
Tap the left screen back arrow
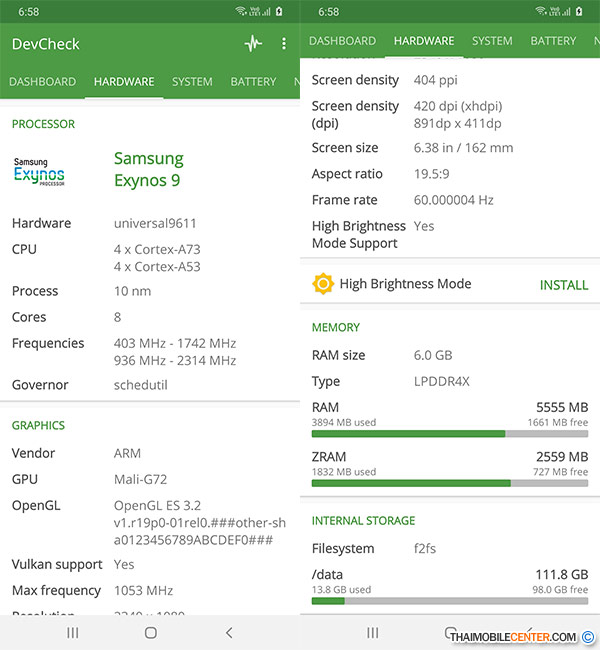(x=229, y=633)
